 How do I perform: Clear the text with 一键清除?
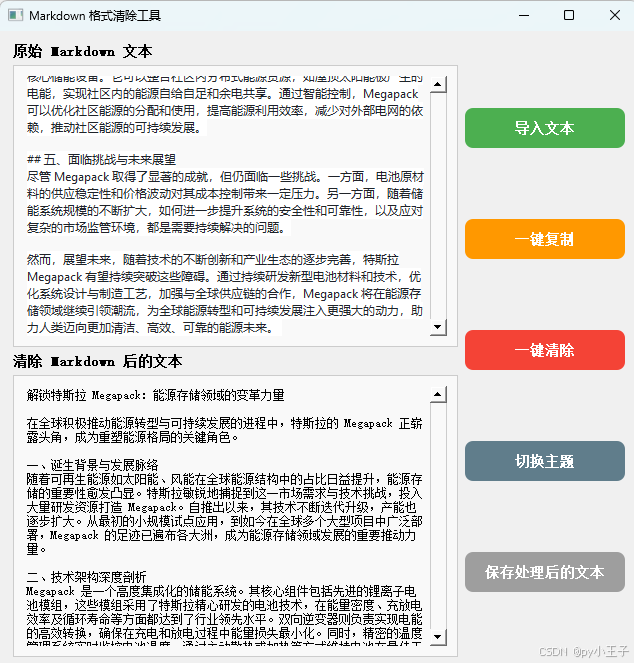click(545, 350)
